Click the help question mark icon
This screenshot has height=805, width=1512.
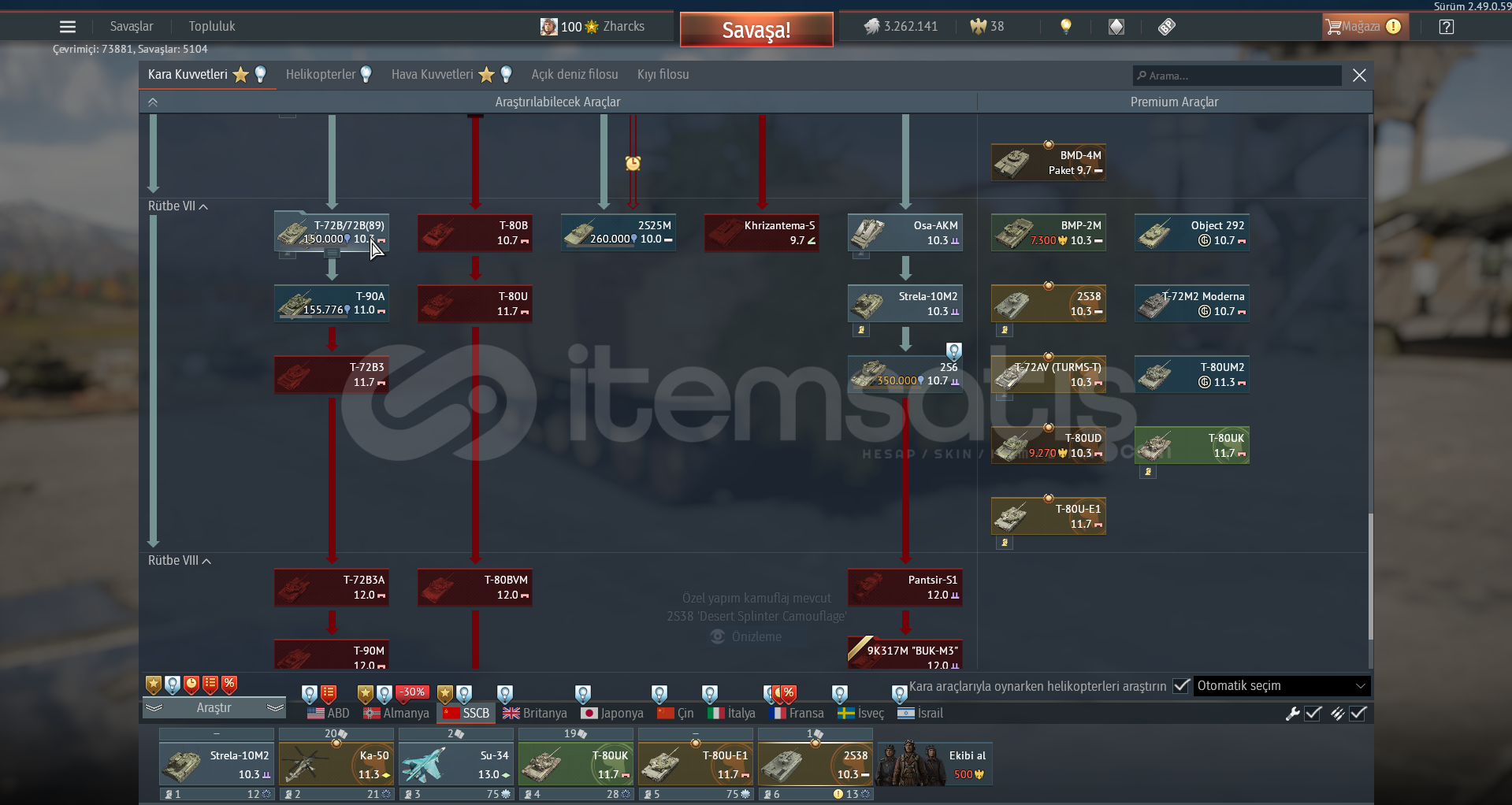[x=1446, y=27]
